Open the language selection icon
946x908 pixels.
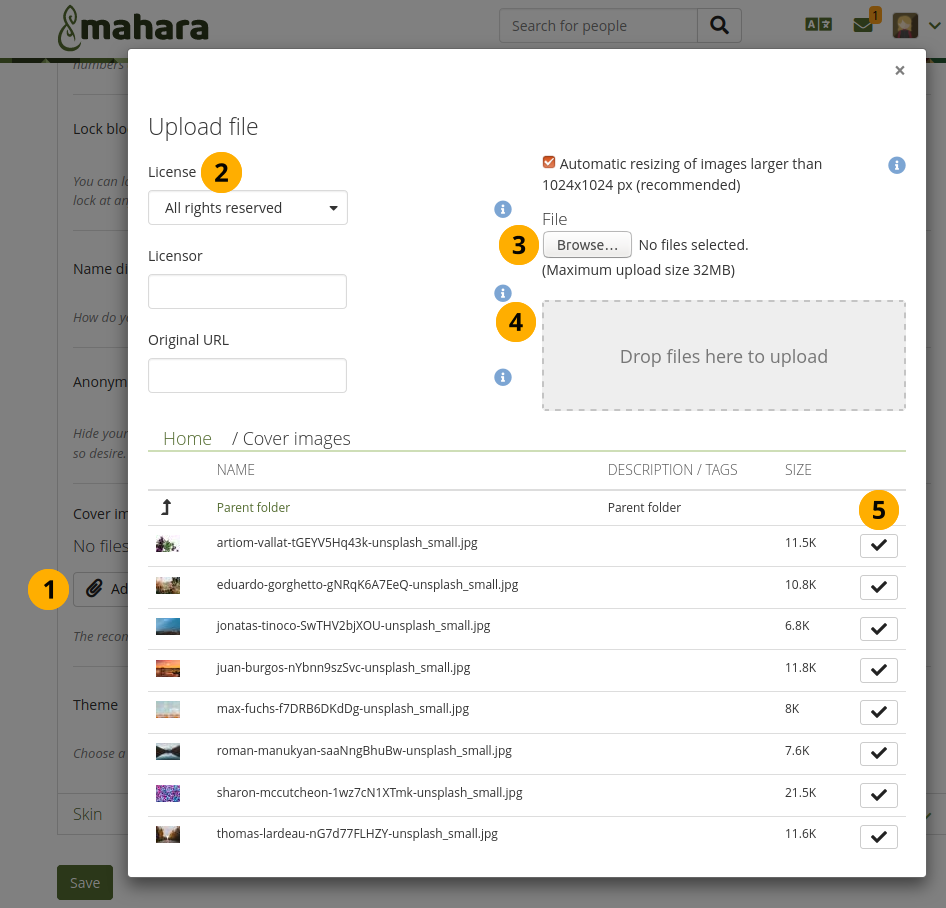[x=818, y=26]
